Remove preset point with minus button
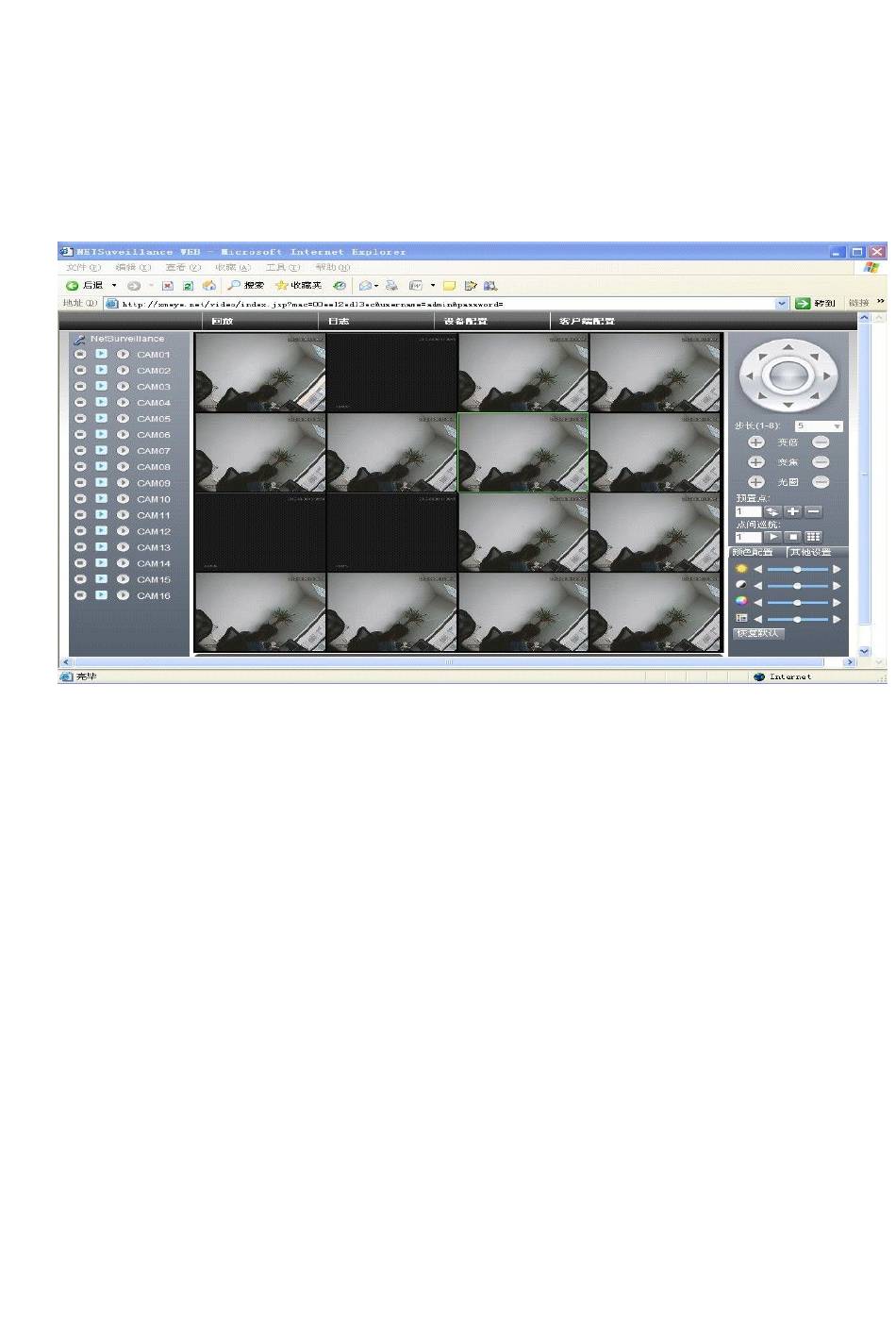The image size is (896, 1318). point(814,511)
